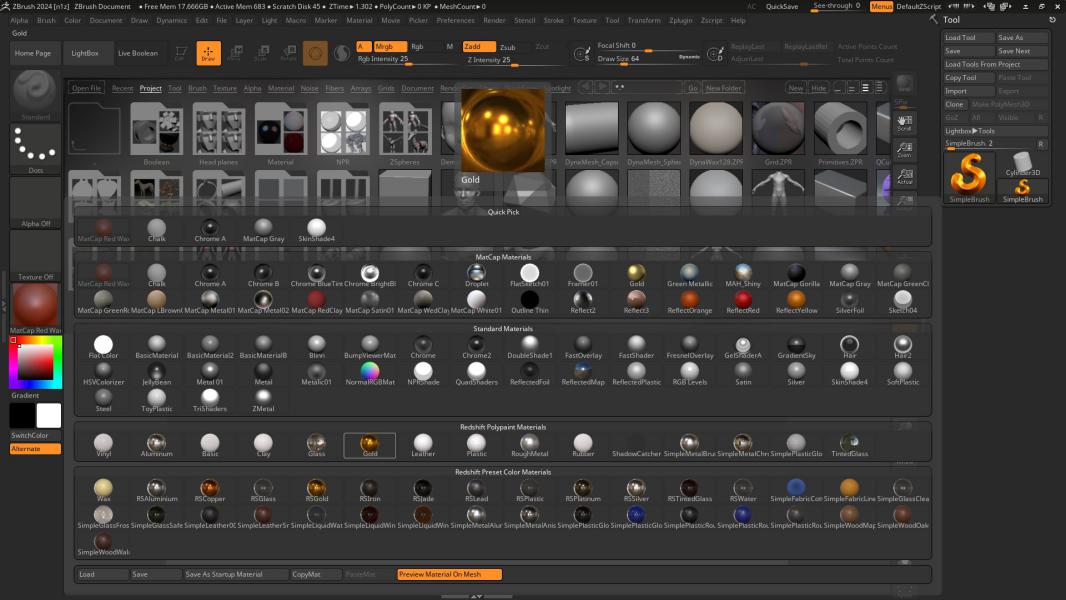The width and height of the screenshot is (1066, 600).
Task: Open the Zplugin menu
Action: [x=681, y=20]
